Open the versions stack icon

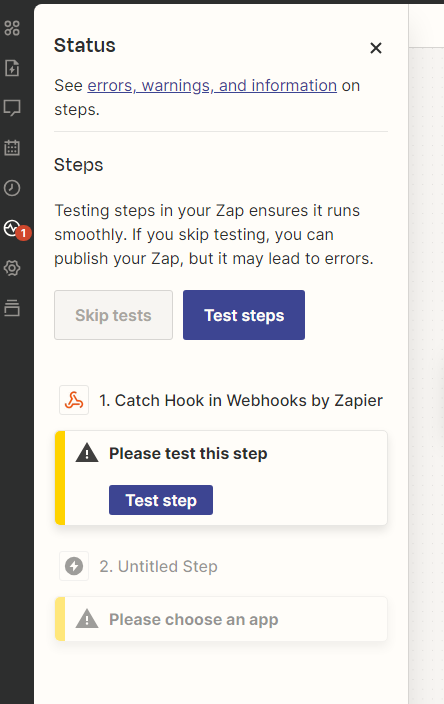12,308
